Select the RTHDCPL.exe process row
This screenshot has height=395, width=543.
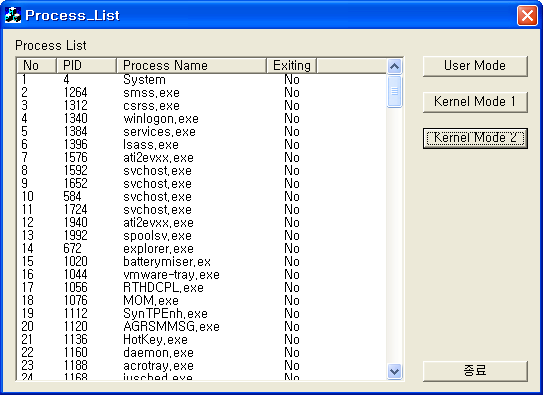click(202, 287)
